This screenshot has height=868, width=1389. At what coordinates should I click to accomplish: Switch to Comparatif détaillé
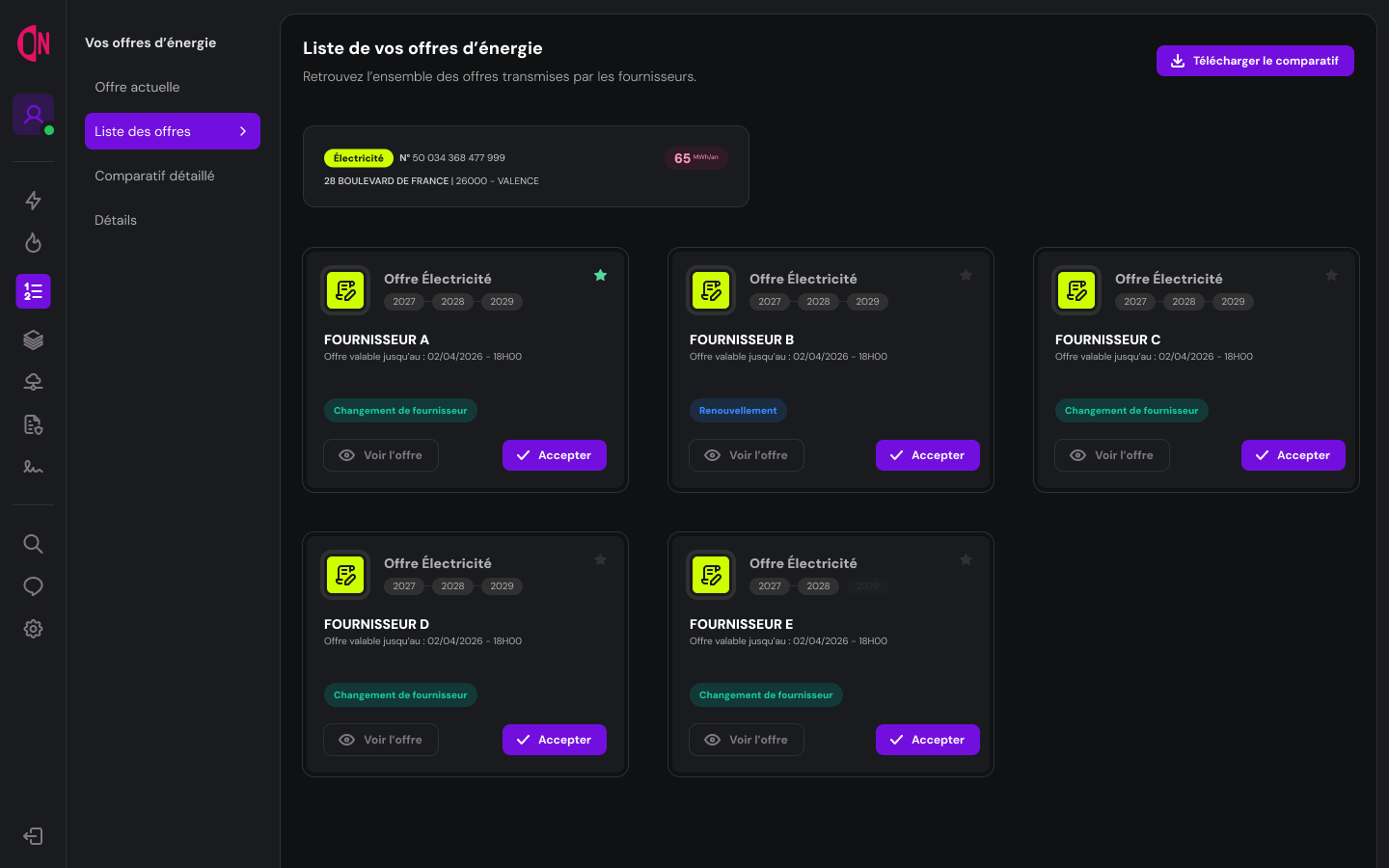click(x=154, y=176)
